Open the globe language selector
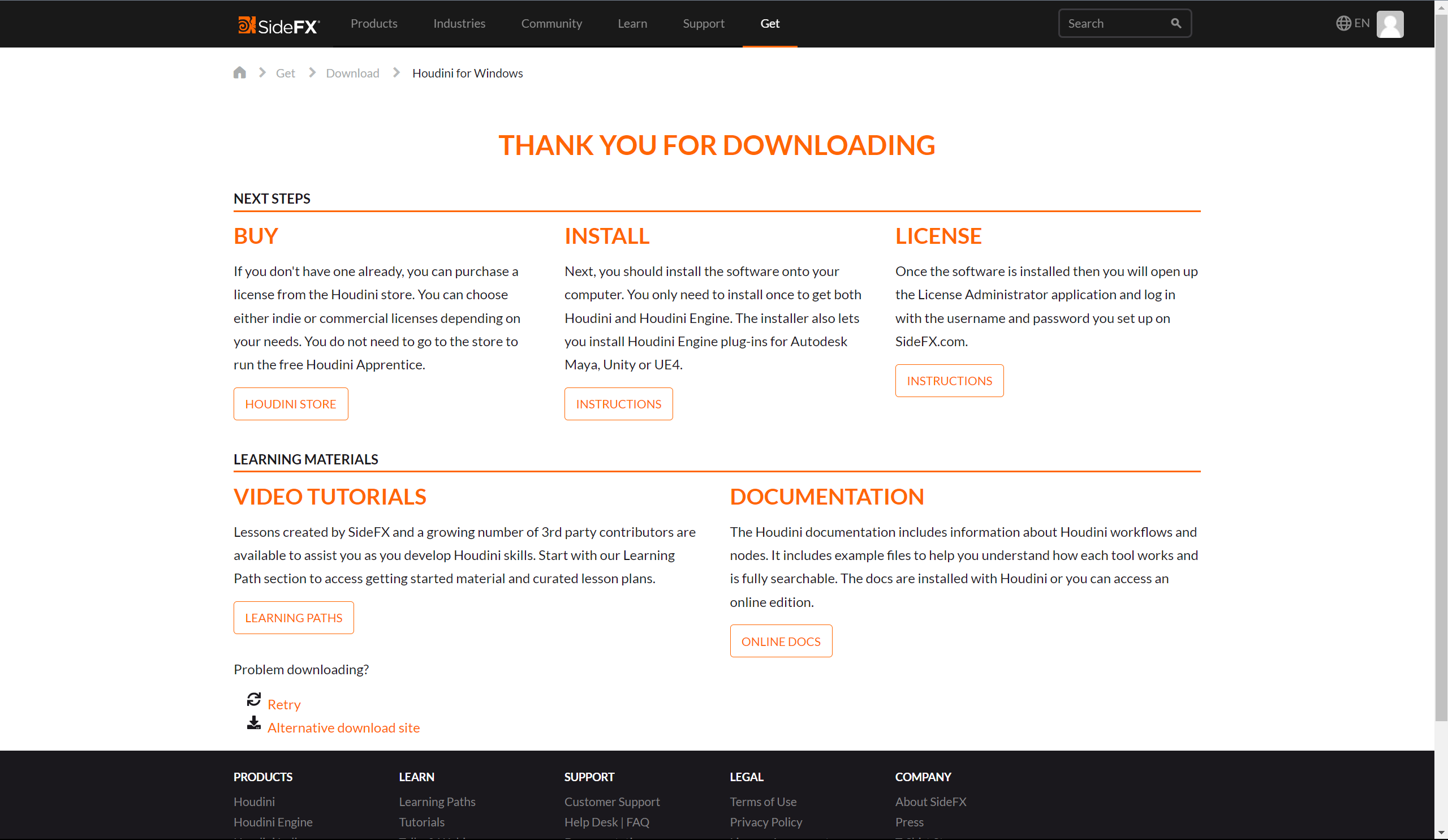Screen dimensions: 1448x840 (x=1352, y=23)
